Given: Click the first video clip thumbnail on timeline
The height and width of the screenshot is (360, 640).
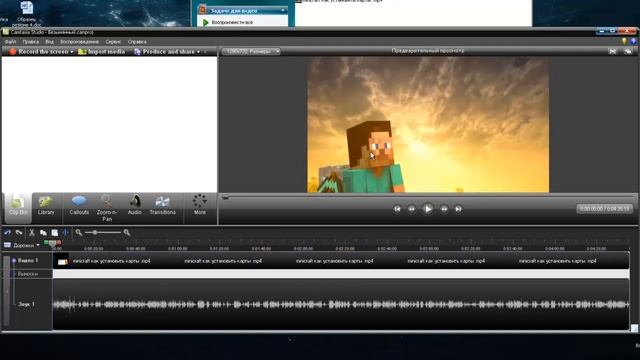Looking at the screenshot, I should coord(62,261).
